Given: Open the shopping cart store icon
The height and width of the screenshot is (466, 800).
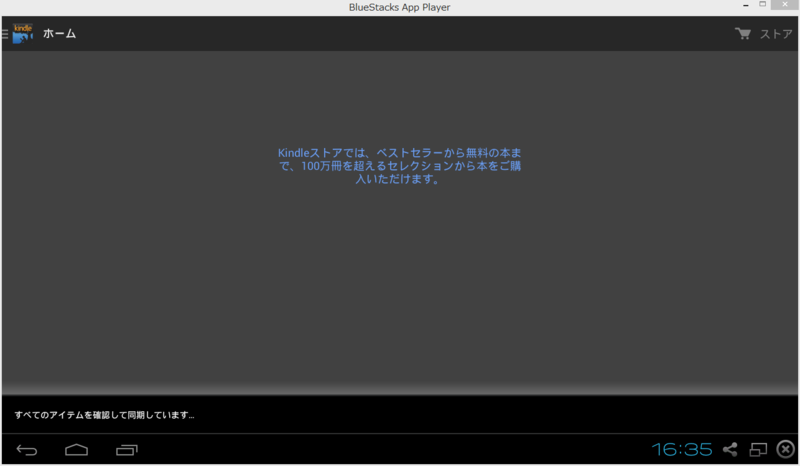Looking at the screenshot, I should 743,34.
